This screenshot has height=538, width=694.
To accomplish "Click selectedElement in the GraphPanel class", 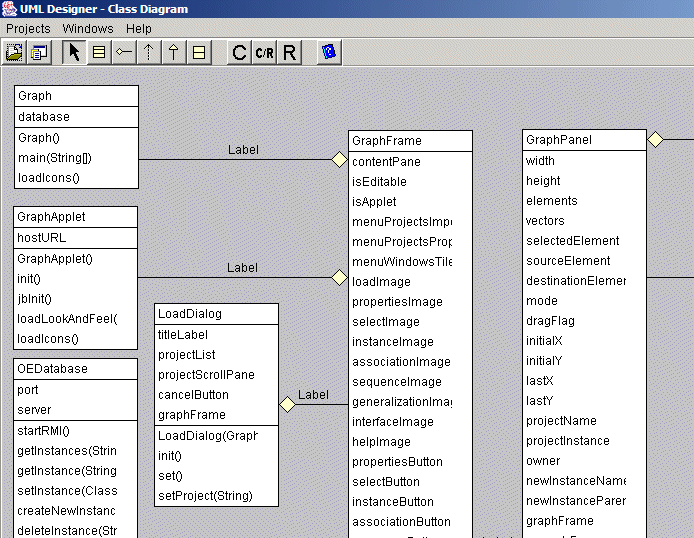I will 572,241.
